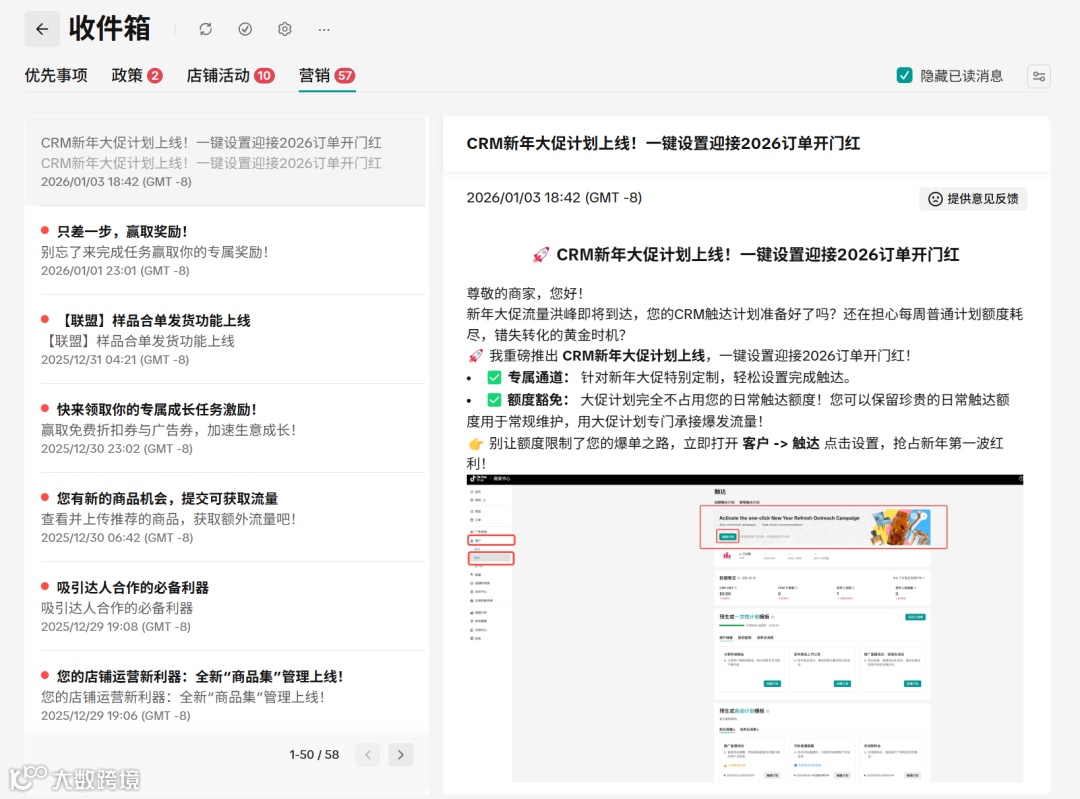Click the message detail header title at the top
This screenshot has width=1080, height=799.
[x=663, y=143]
